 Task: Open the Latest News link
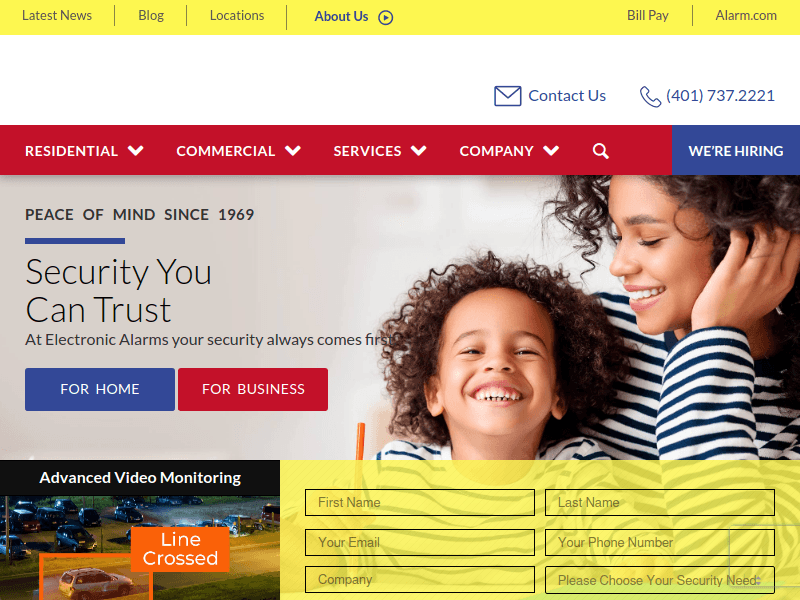[57, 16]
